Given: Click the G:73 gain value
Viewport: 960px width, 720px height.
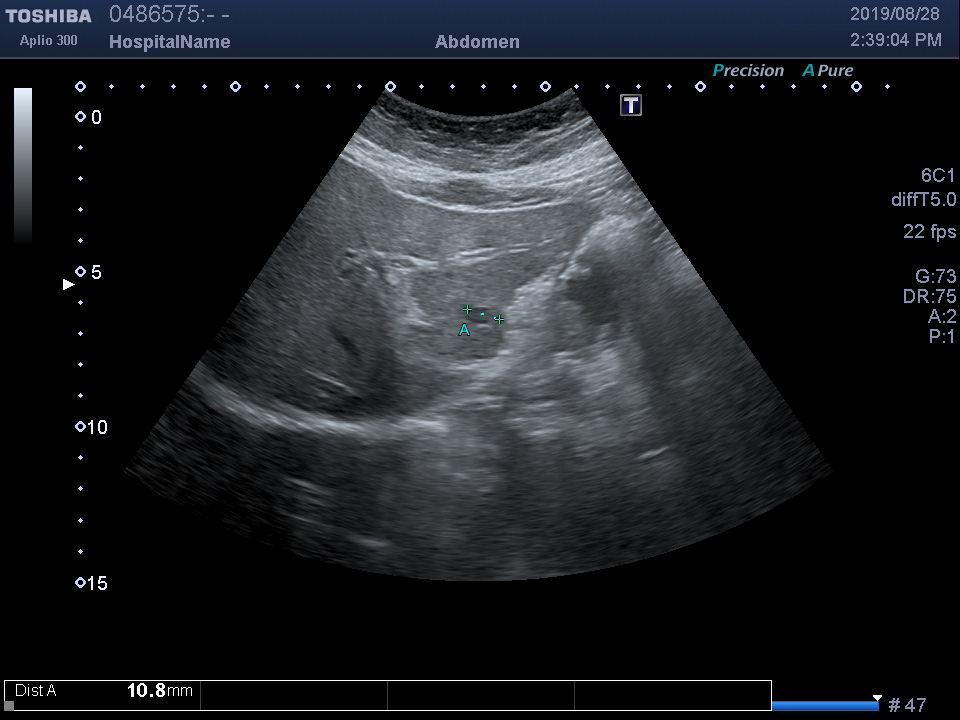Looking at the screenshot, I should click(935, 277).
